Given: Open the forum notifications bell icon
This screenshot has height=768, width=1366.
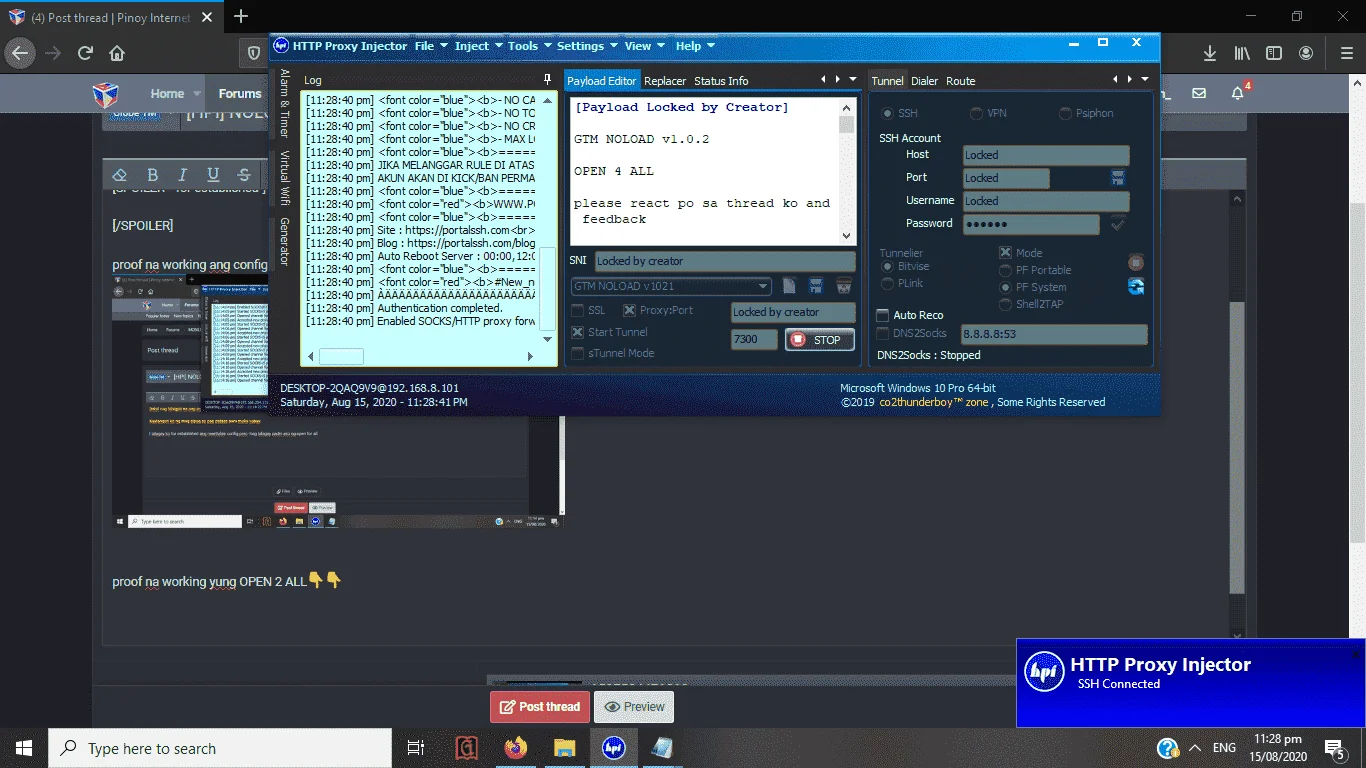Looking at the screenshot, I should coord(1238,93).
